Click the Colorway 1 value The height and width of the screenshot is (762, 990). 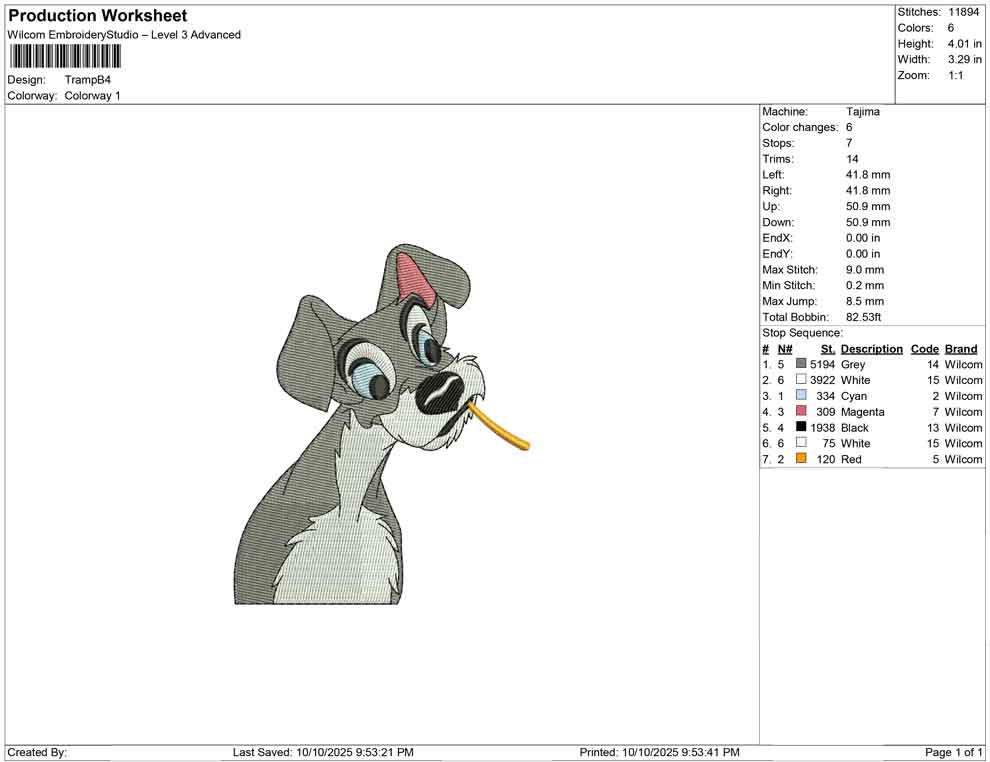tap(92, 96)
